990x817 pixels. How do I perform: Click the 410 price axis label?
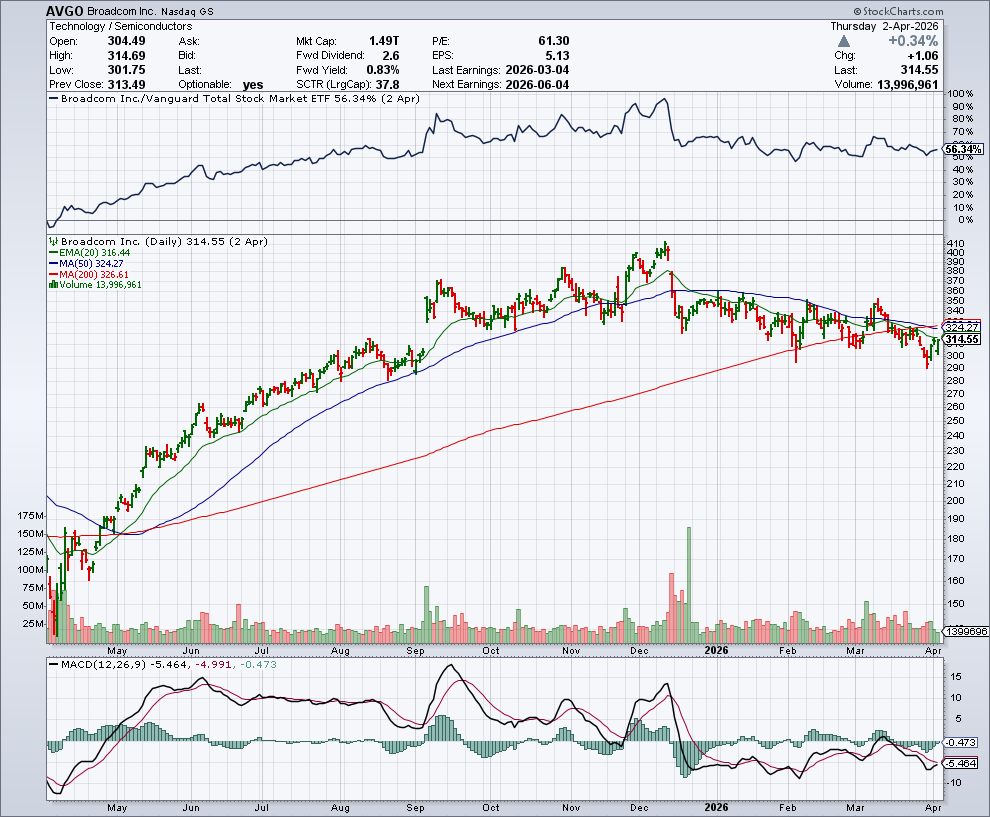955,244
